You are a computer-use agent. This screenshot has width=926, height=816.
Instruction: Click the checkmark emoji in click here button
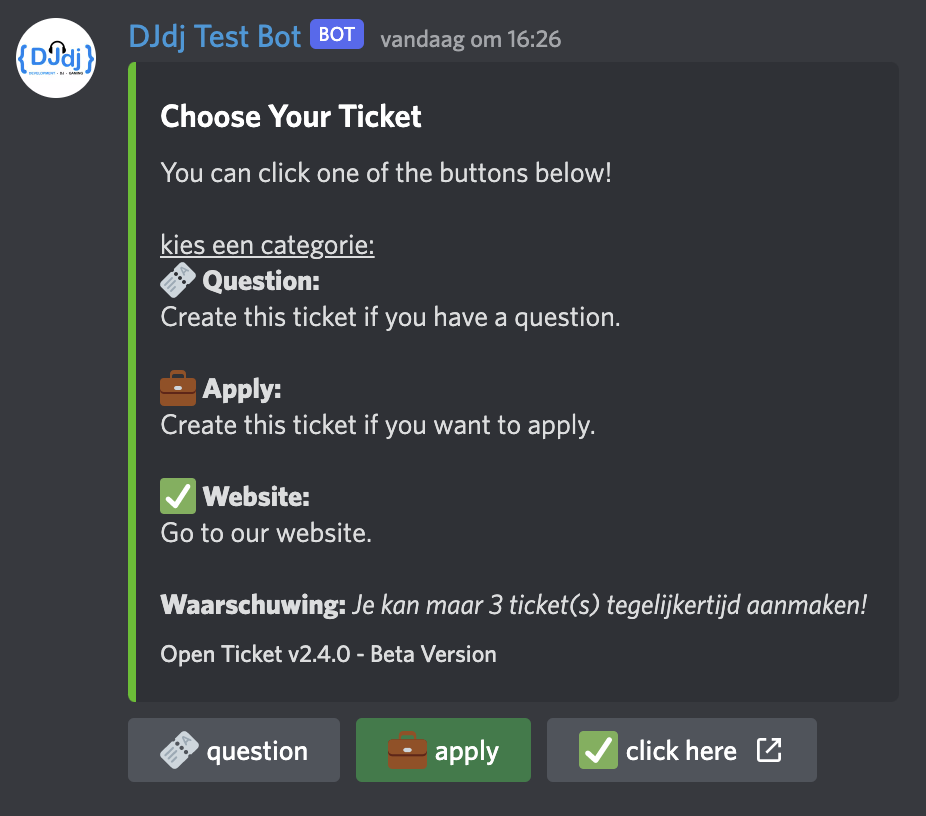pyautogui.click(x=598, y=750)
